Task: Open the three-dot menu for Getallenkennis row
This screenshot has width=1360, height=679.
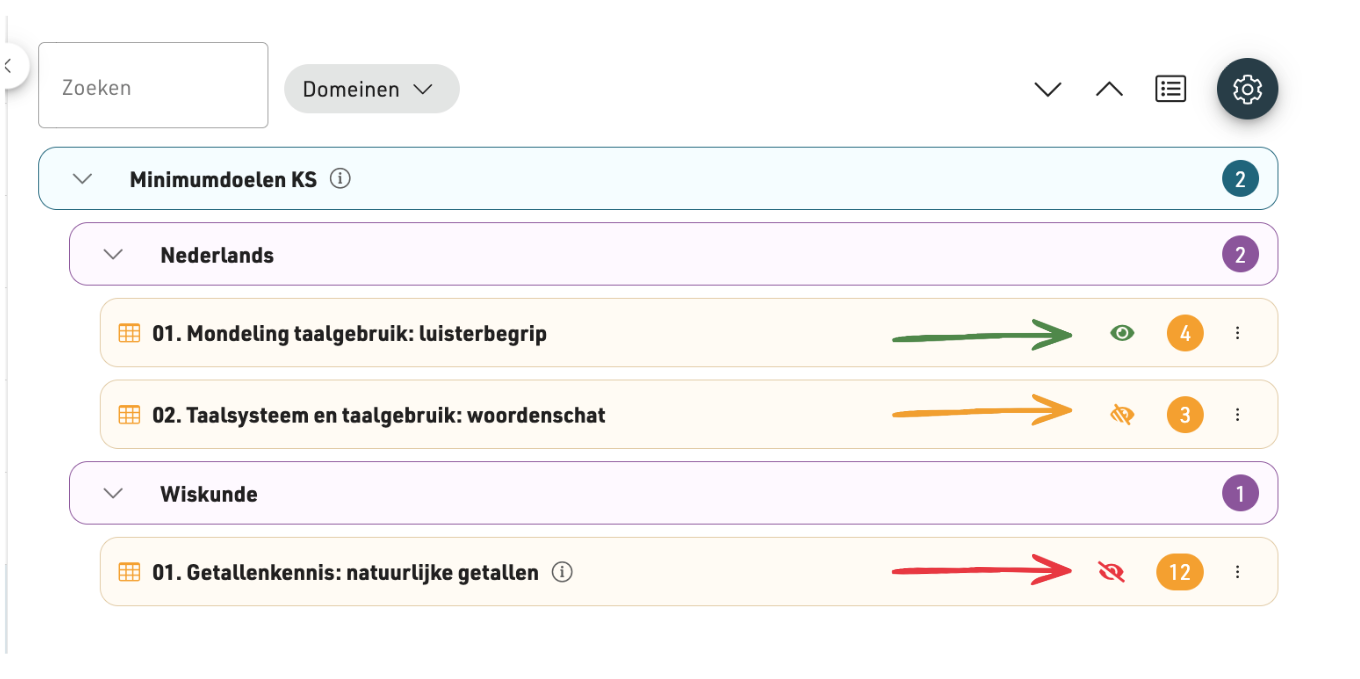Action: [1237, 572]
